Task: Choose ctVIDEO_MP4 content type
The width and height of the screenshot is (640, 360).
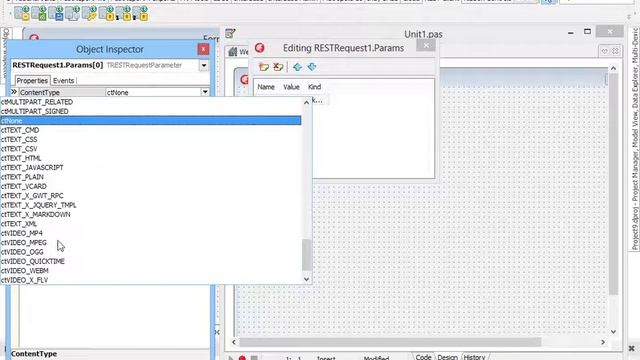Action: pyautogui.click(x=151, y=233)
